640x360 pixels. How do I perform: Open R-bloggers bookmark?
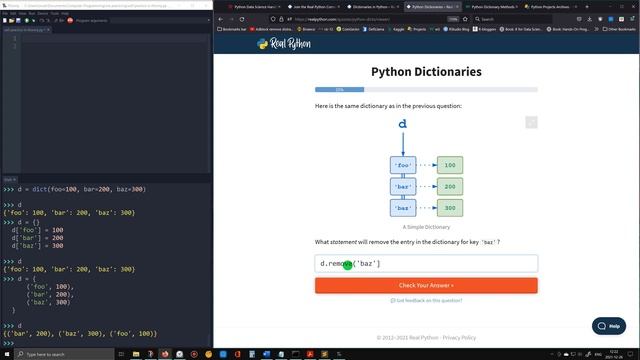click(484, 29)
